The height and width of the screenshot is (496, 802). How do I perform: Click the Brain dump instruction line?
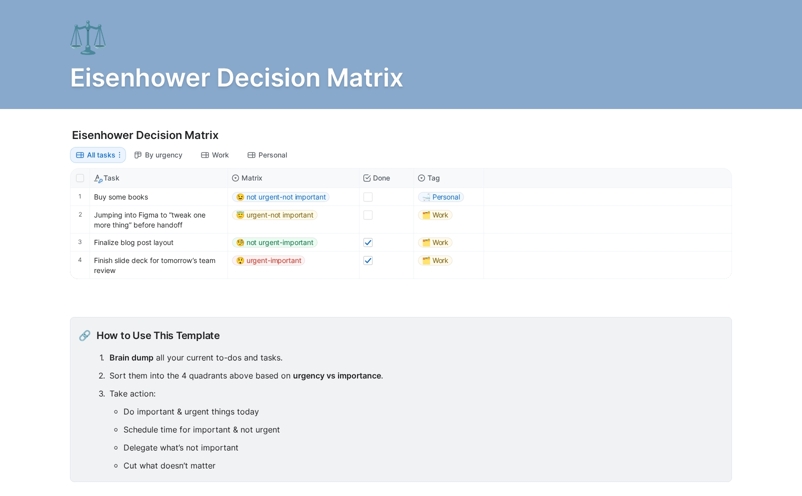tap(196, 357)
